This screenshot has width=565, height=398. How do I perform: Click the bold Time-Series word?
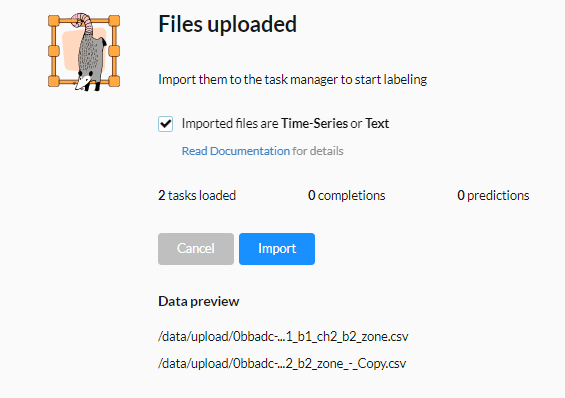(x=314, y=124)
